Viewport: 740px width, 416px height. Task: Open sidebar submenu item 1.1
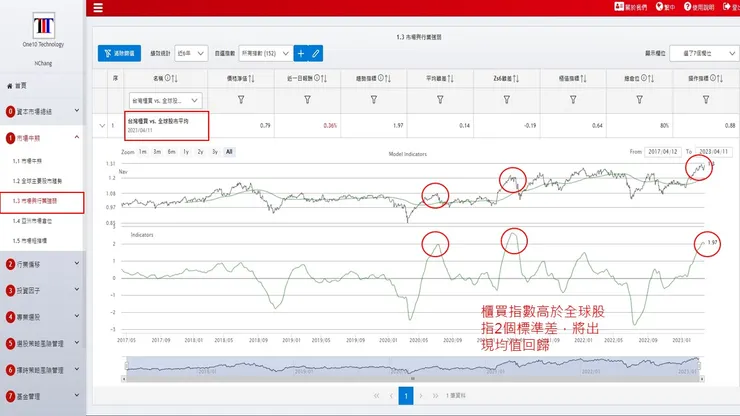(27, 161)
